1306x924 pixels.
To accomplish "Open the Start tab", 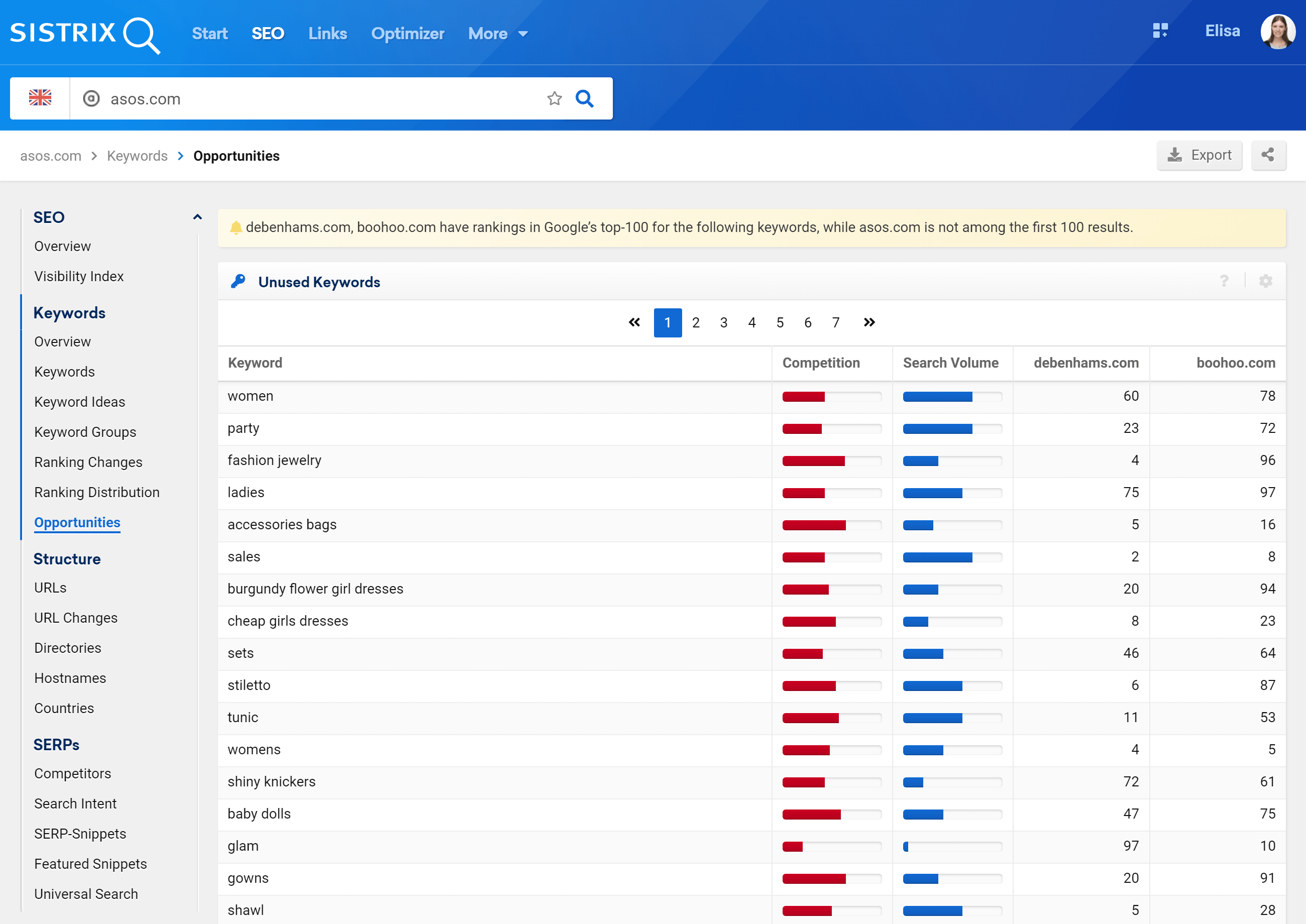I will click(210, 34).
